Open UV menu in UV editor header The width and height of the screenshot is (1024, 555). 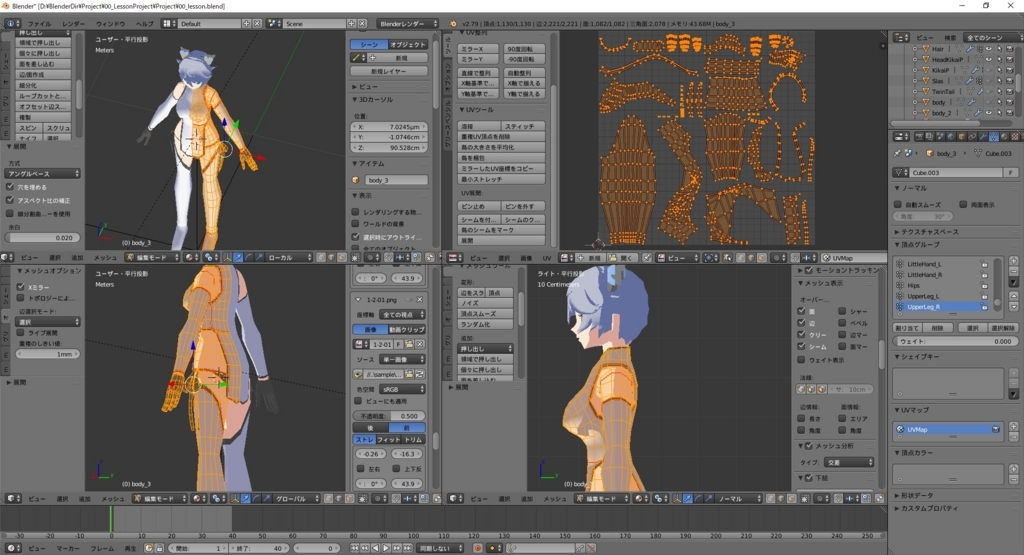tap(547, 258)
